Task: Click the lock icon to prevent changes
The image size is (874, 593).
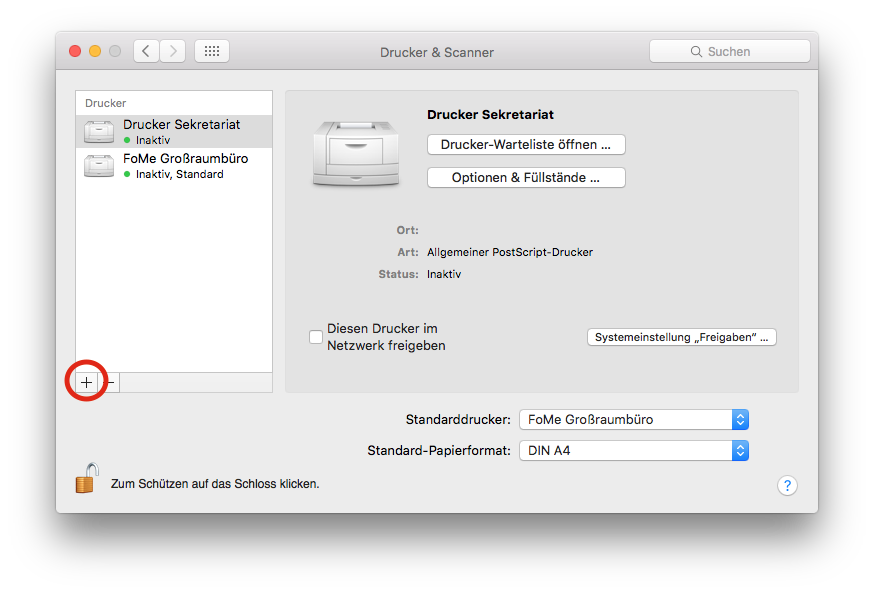Action: tap(87, 479)
